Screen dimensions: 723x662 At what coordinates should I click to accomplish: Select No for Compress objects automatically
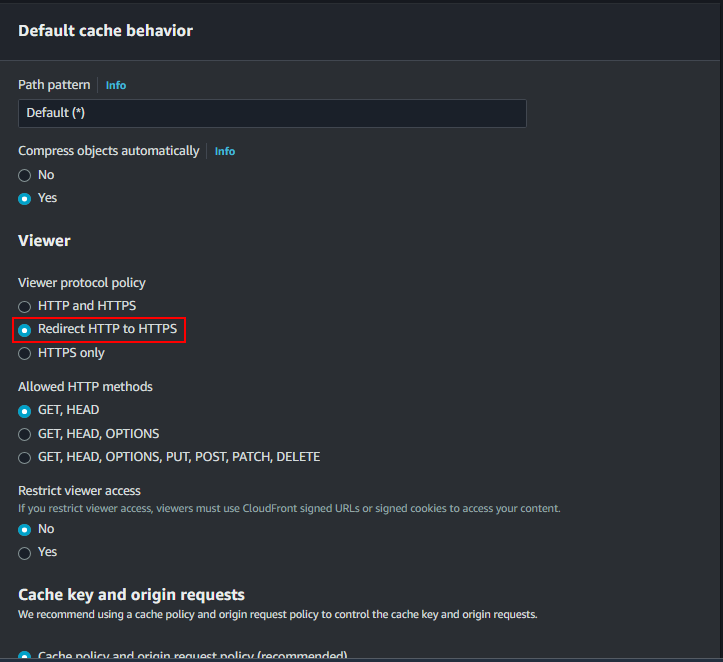[25, 175]
